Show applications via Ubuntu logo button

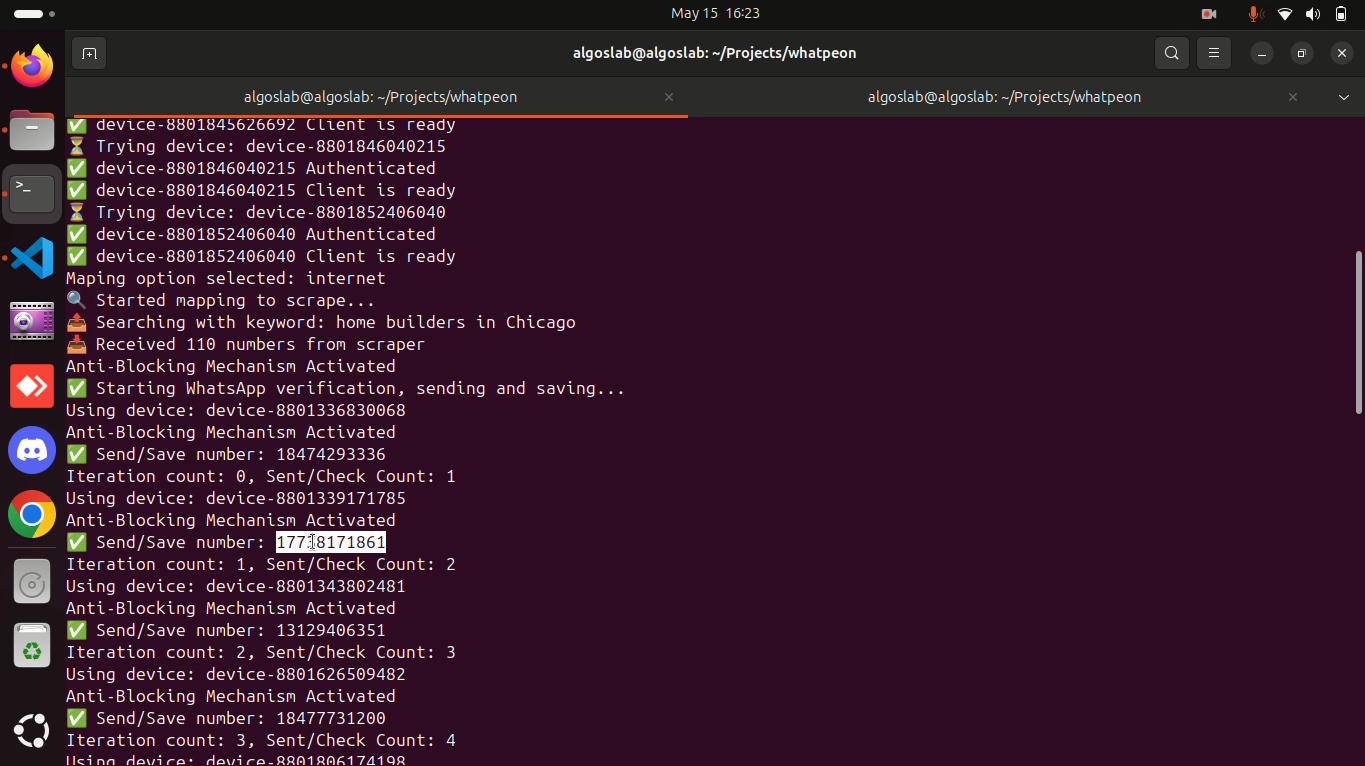point(32,731)
